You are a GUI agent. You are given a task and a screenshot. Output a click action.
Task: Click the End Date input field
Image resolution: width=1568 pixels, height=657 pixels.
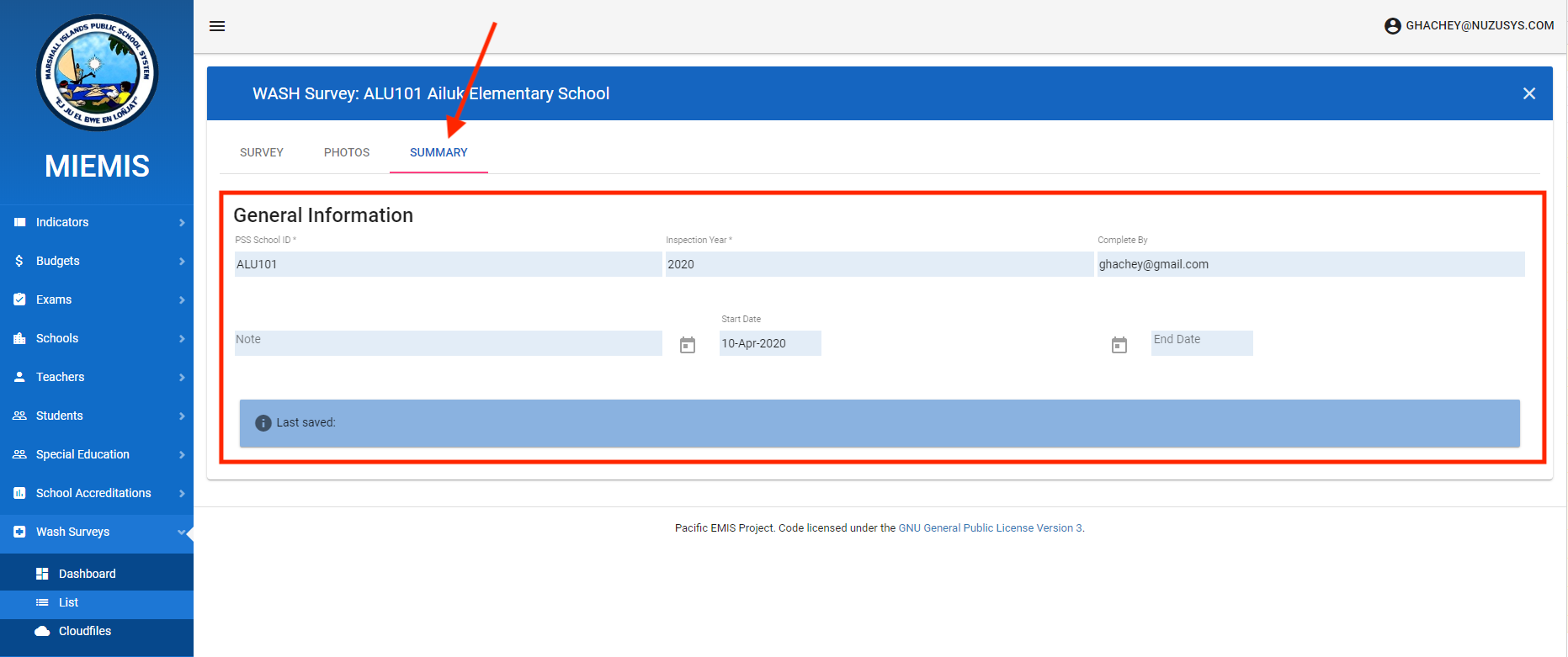click(1202, 343)
